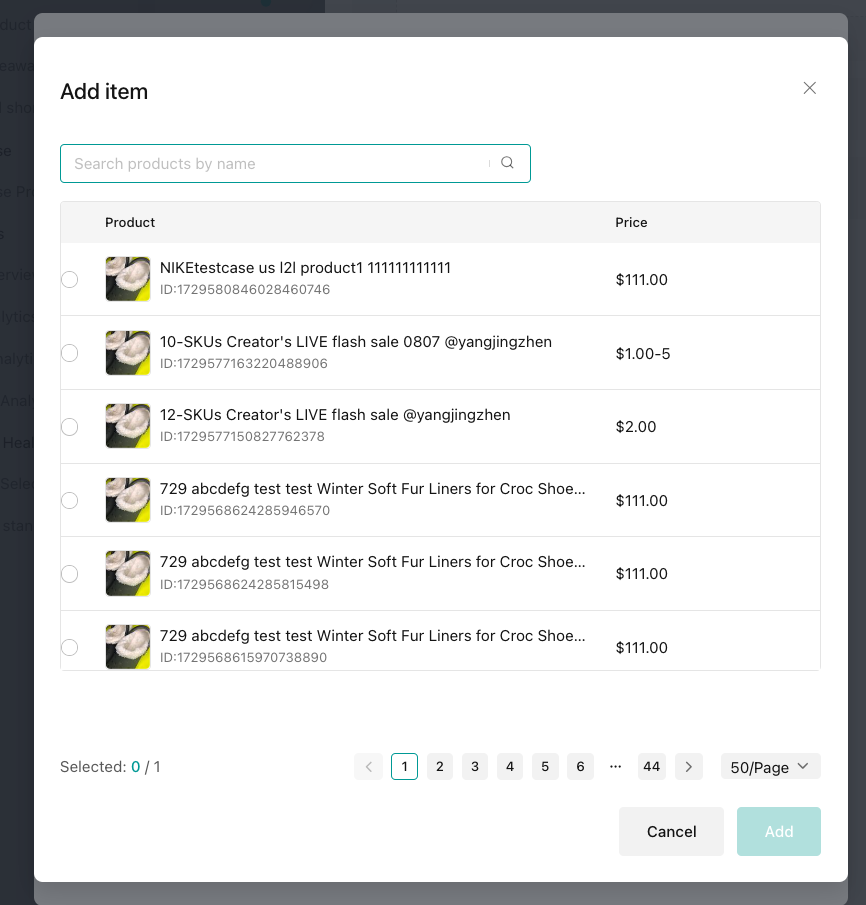Screen dimensions: 866x905
Task: Close the Add item dialog
Action: coord(810,88)
